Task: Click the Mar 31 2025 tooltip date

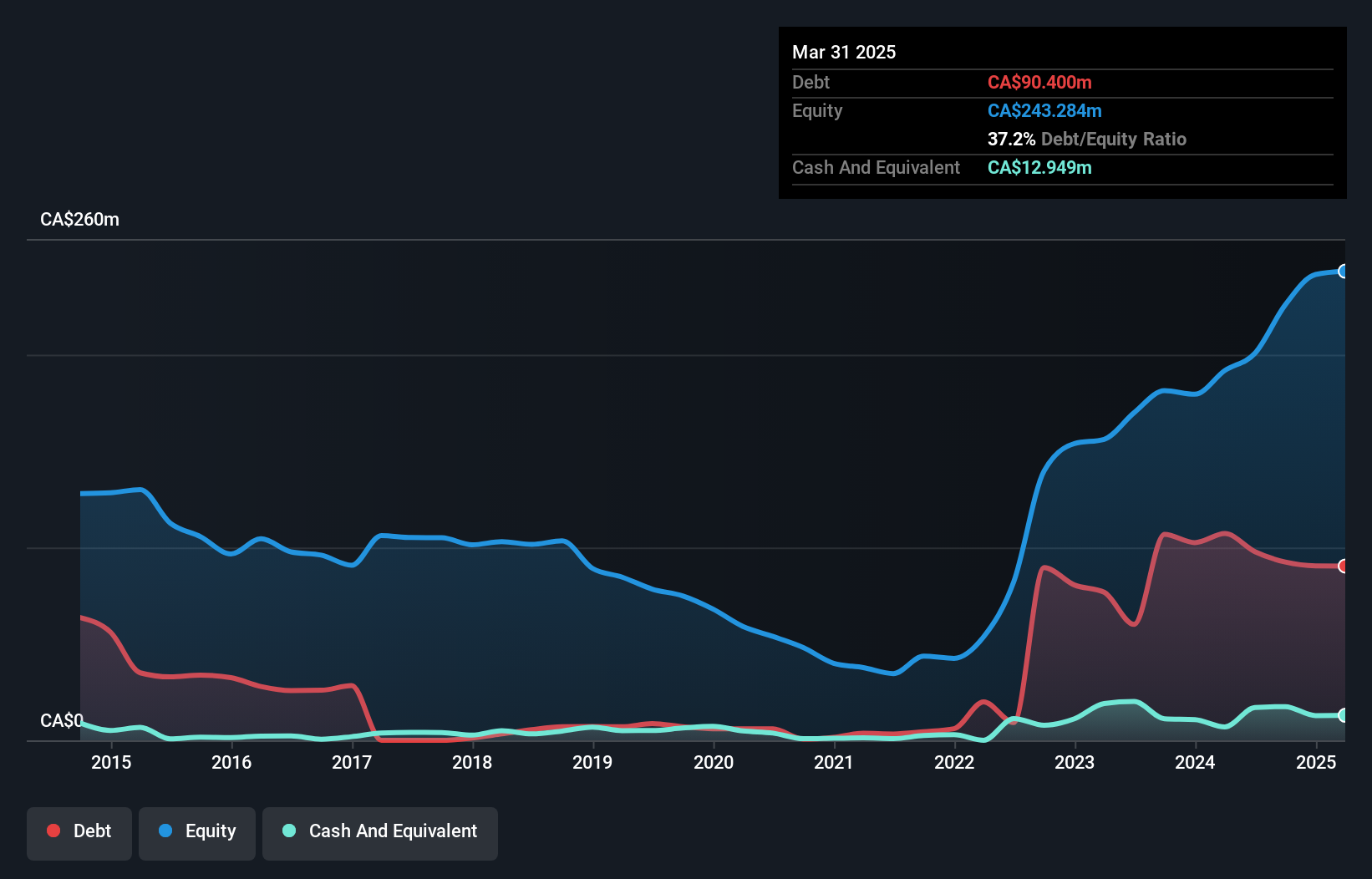Action: point(844,52)
